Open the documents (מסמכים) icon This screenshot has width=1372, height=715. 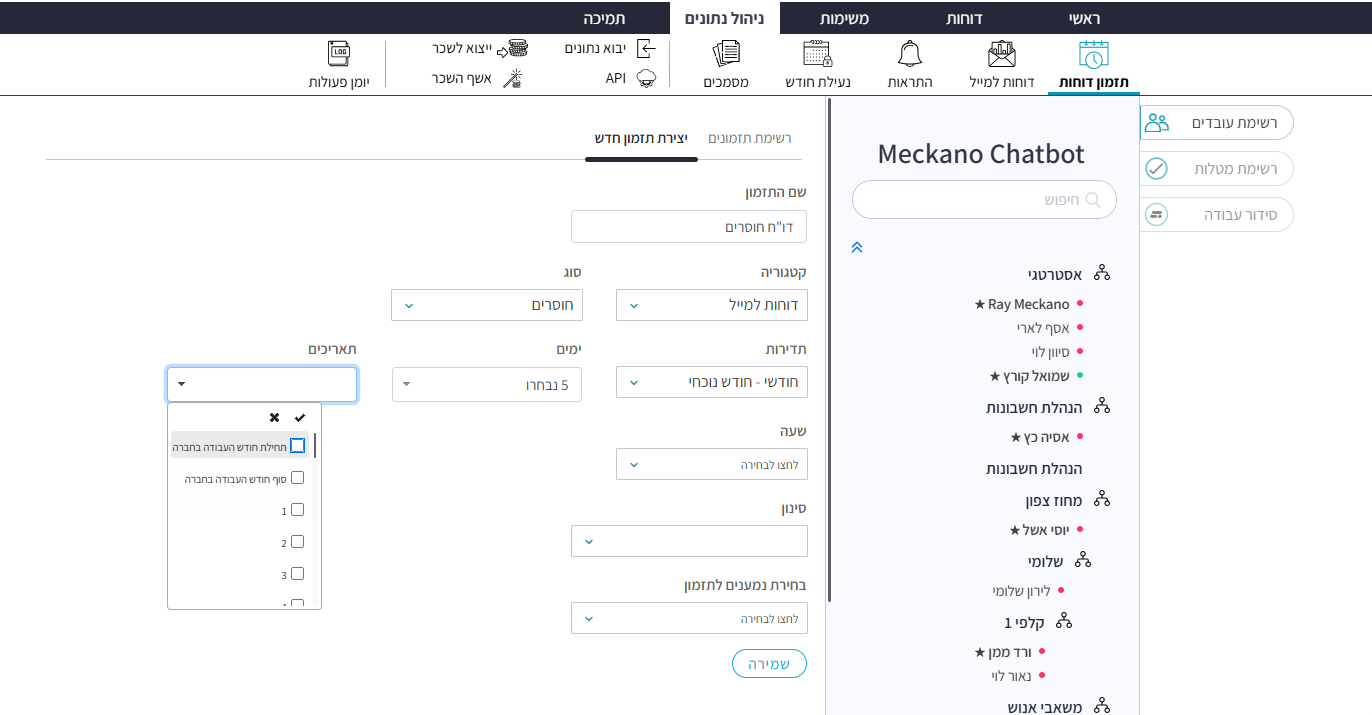point(727,55)
